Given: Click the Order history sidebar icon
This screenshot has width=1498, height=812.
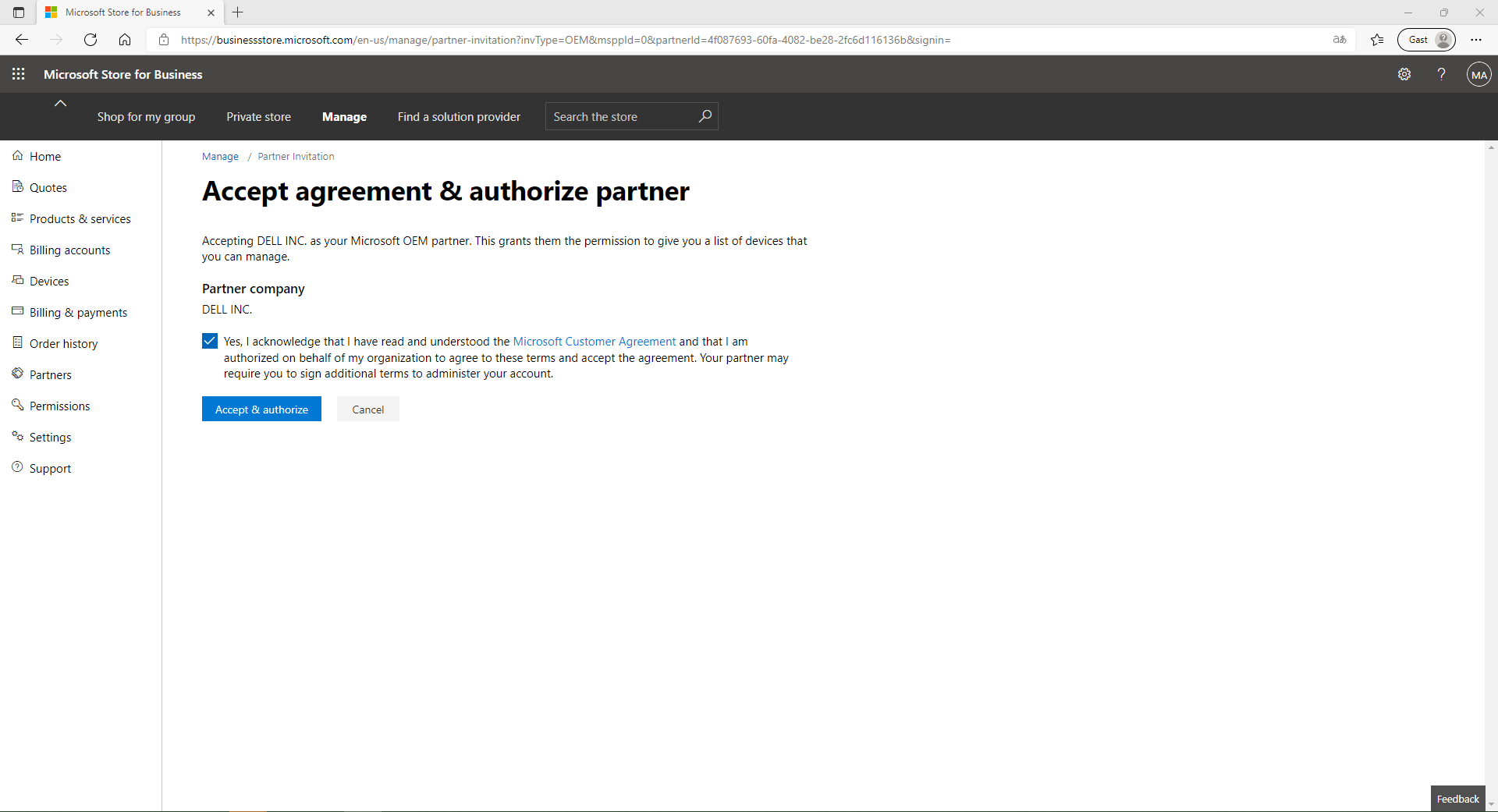Looking at the screenshot, I should (x=18, y=342).
